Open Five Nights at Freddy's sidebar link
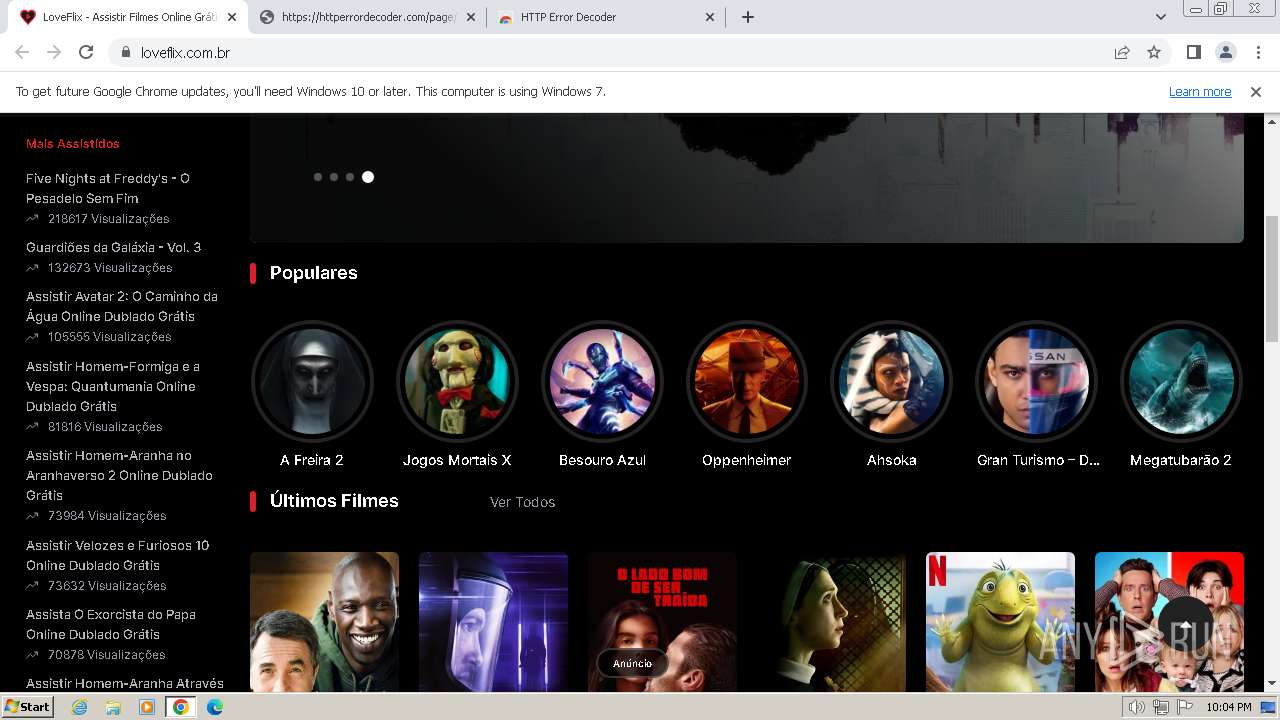This screenshot has height=720, width=1280. (x=108, y=188)
